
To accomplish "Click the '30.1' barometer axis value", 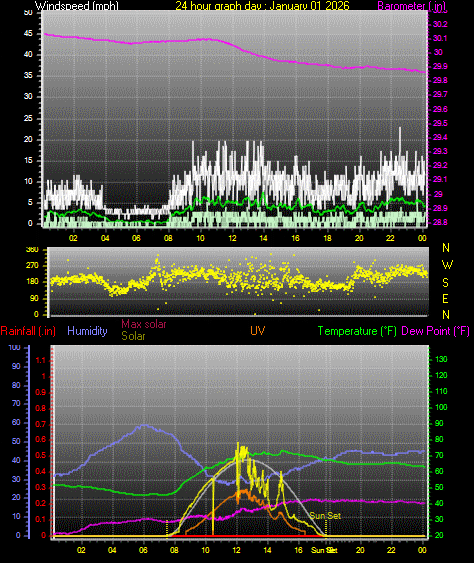I will click(x=440, y=38).
